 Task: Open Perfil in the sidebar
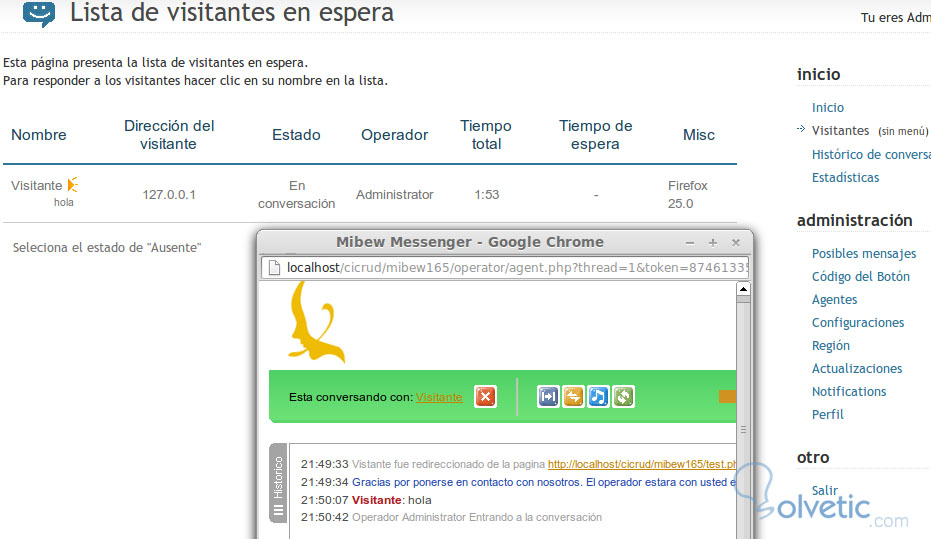tap(828, 414)
